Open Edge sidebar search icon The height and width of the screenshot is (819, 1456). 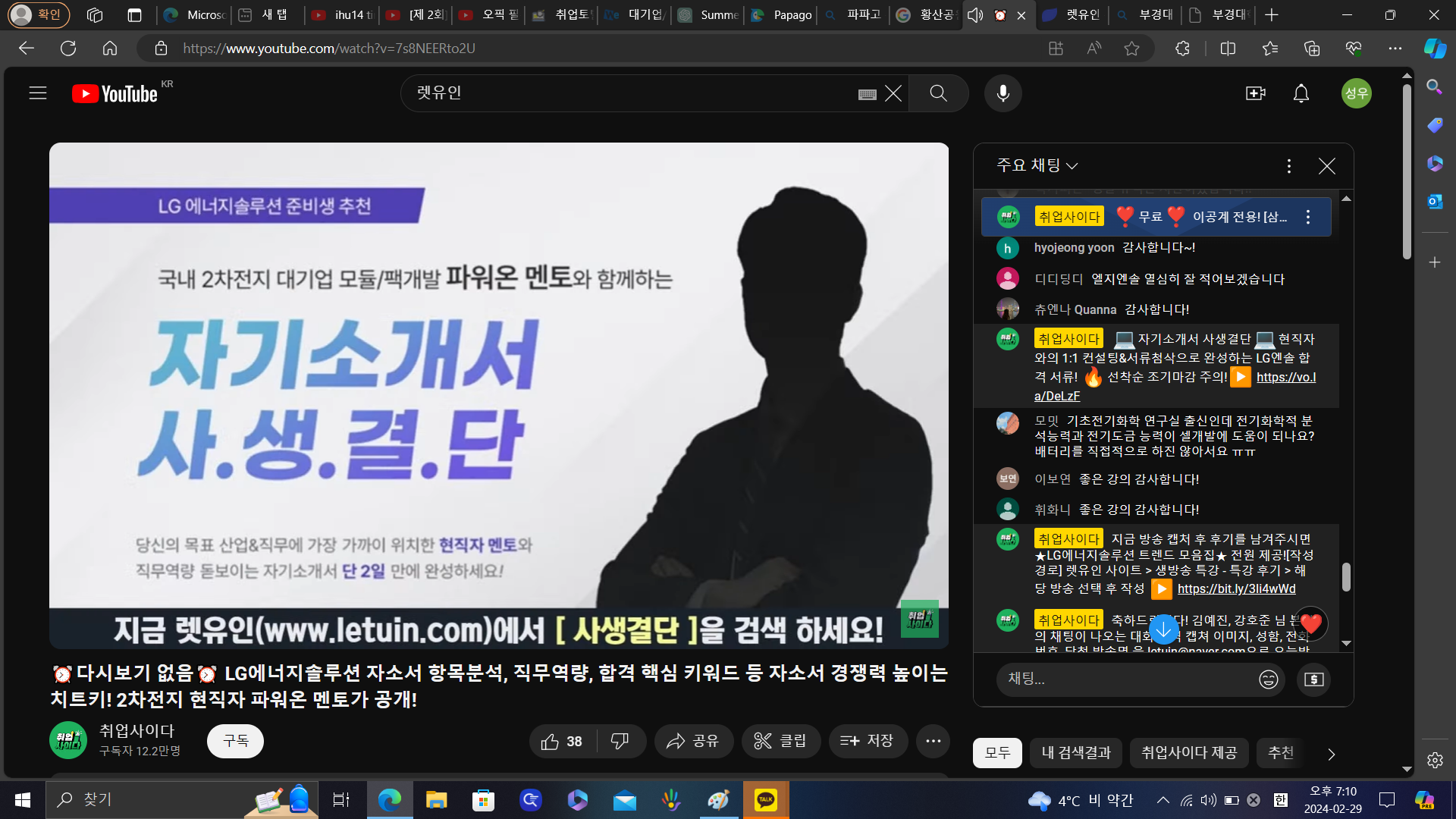pos(1434,87)
